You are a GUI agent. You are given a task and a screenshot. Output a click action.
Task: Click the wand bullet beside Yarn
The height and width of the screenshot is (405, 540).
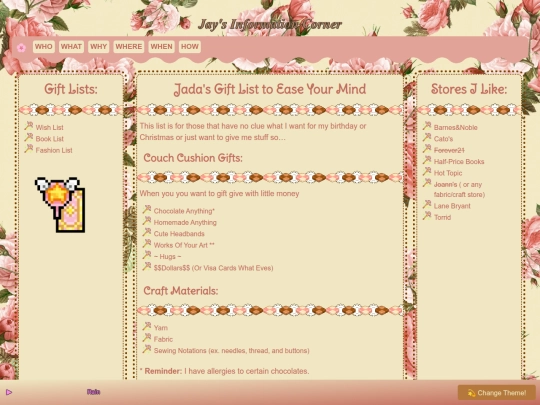pos(147,326)
